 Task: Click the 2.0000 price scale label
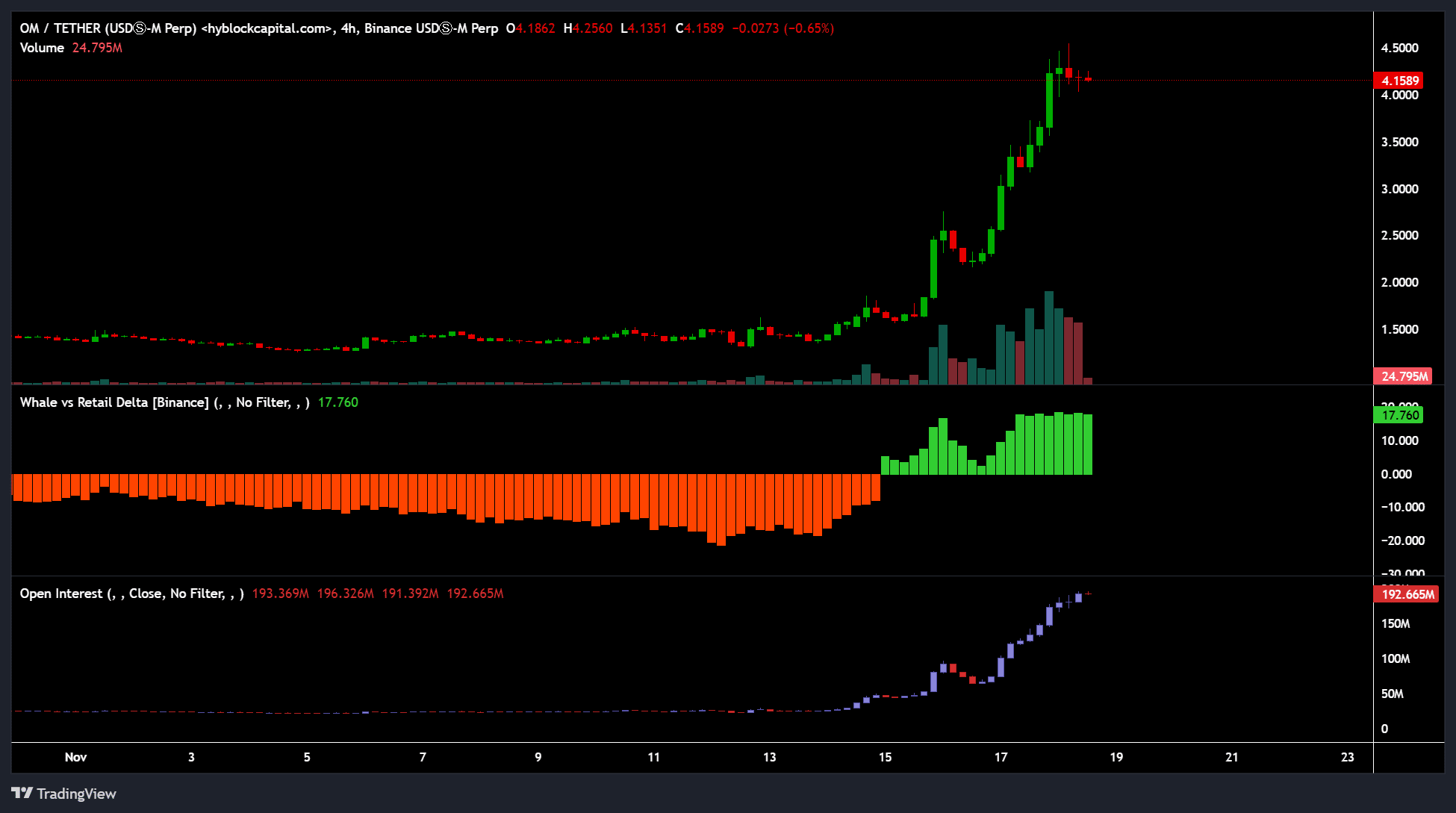click(1399, 282)
